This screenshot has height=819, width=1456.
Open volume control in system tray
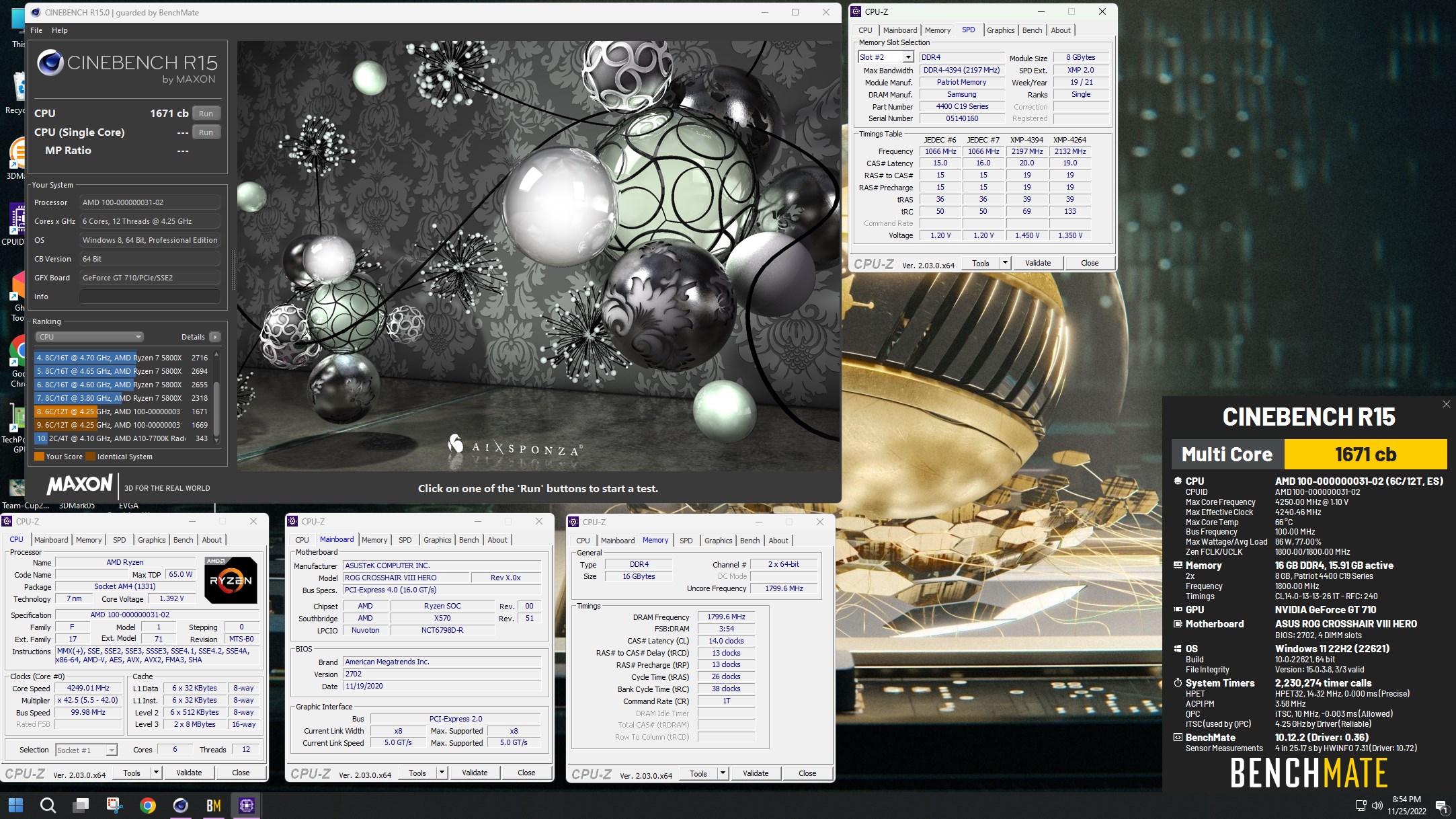coord(1377,805)
